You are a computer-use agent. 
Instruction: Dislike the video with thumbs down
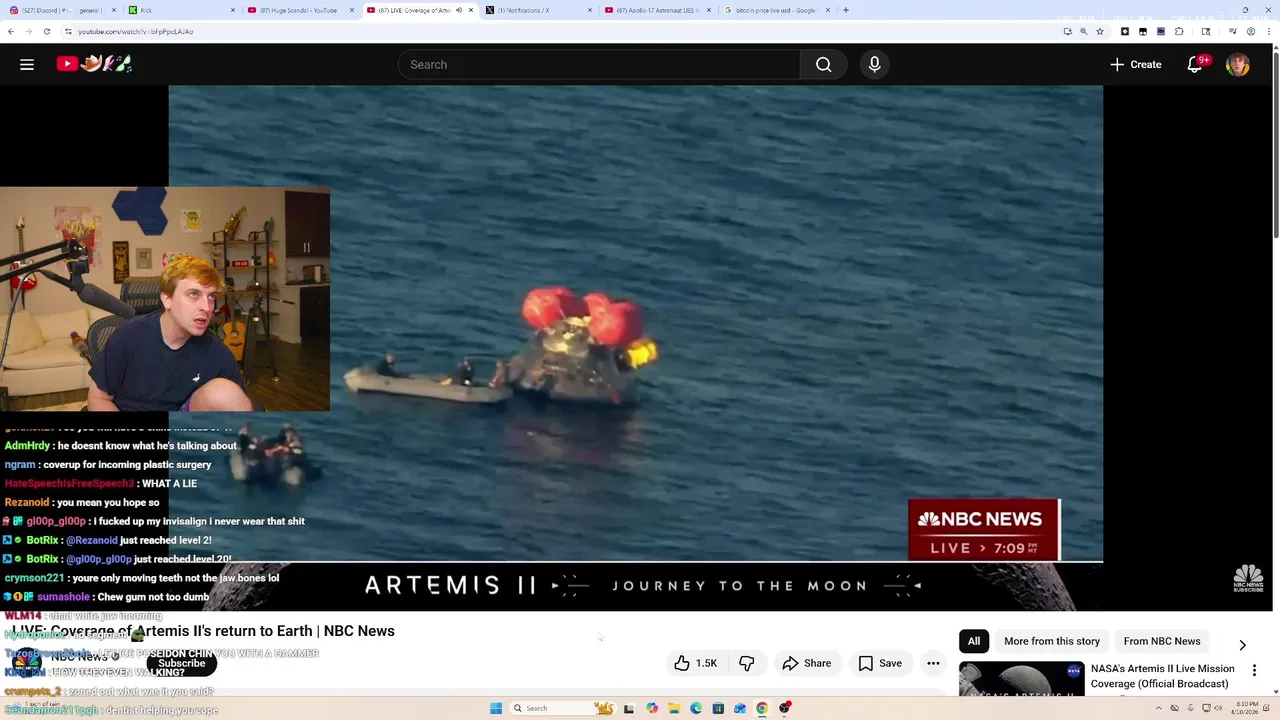(x=747, y=663)
